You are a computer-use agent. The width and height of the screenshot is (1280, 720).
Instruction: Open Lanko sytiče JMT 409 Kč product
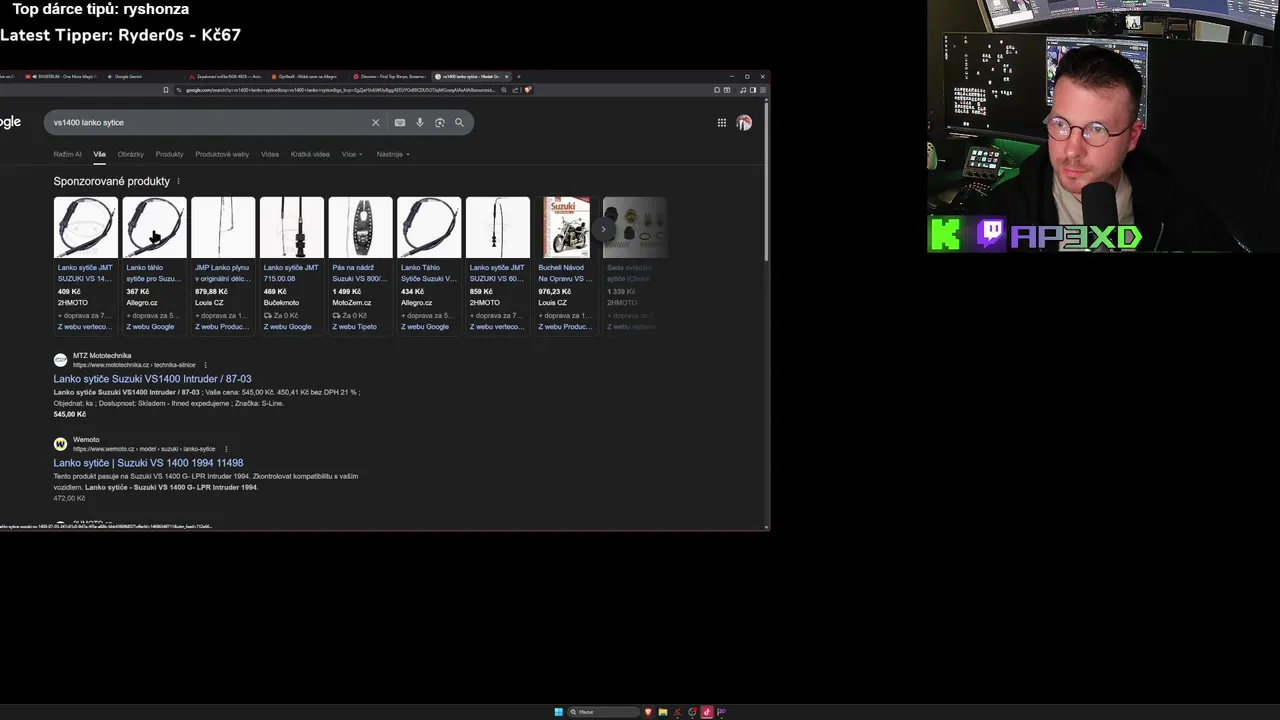(85, 265)
